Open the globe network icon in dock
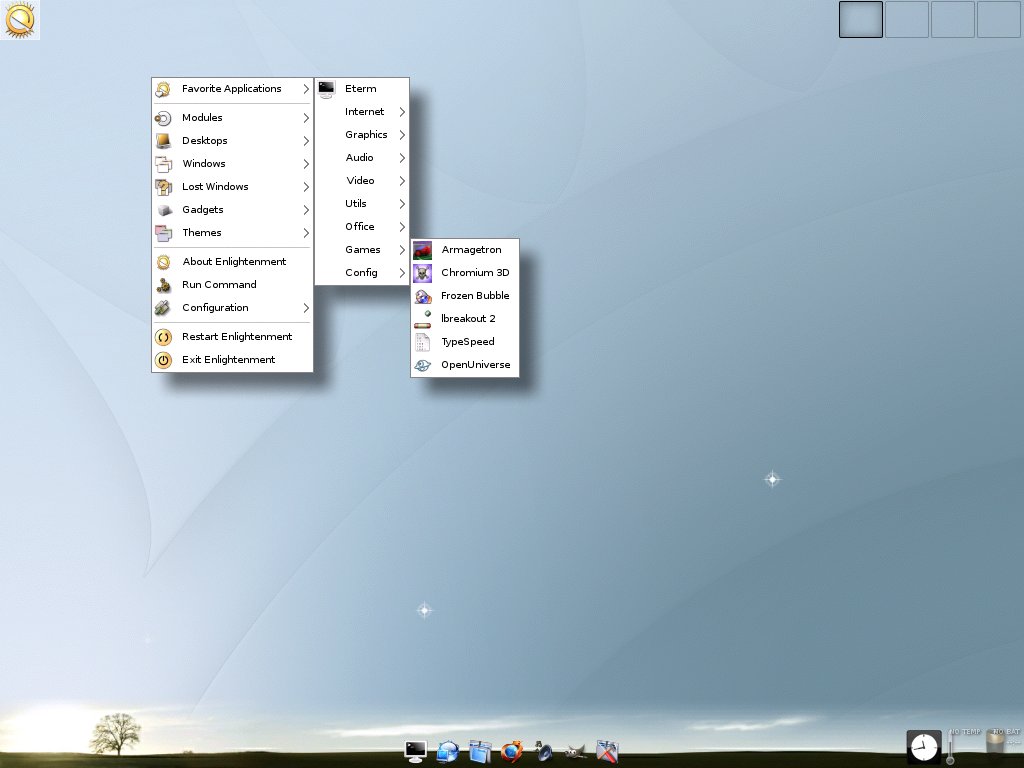Image resolution: width=1024 pixels, height=768 pixels. point(448,751)
